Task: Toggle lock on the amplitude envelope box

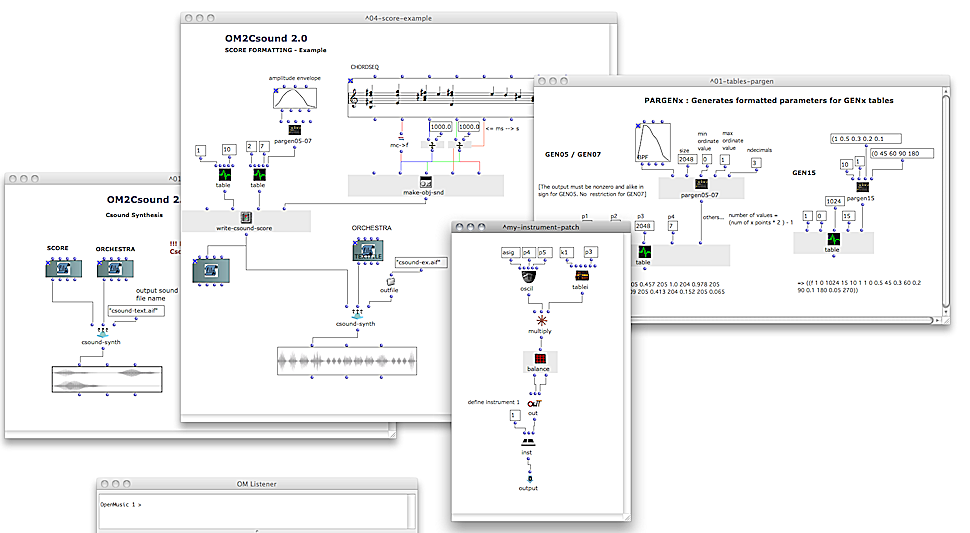Action: tap(276, 90)
